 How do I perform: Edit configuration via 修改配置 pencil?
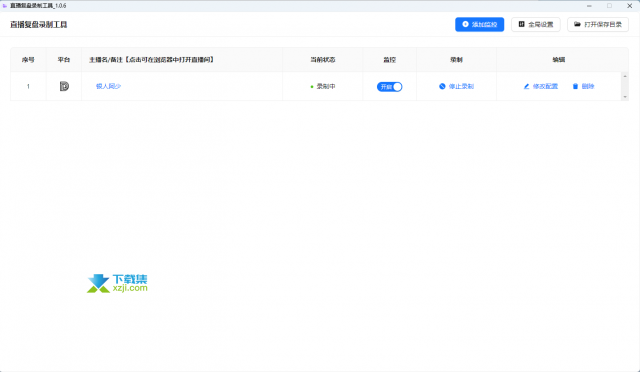click(540, 86)
